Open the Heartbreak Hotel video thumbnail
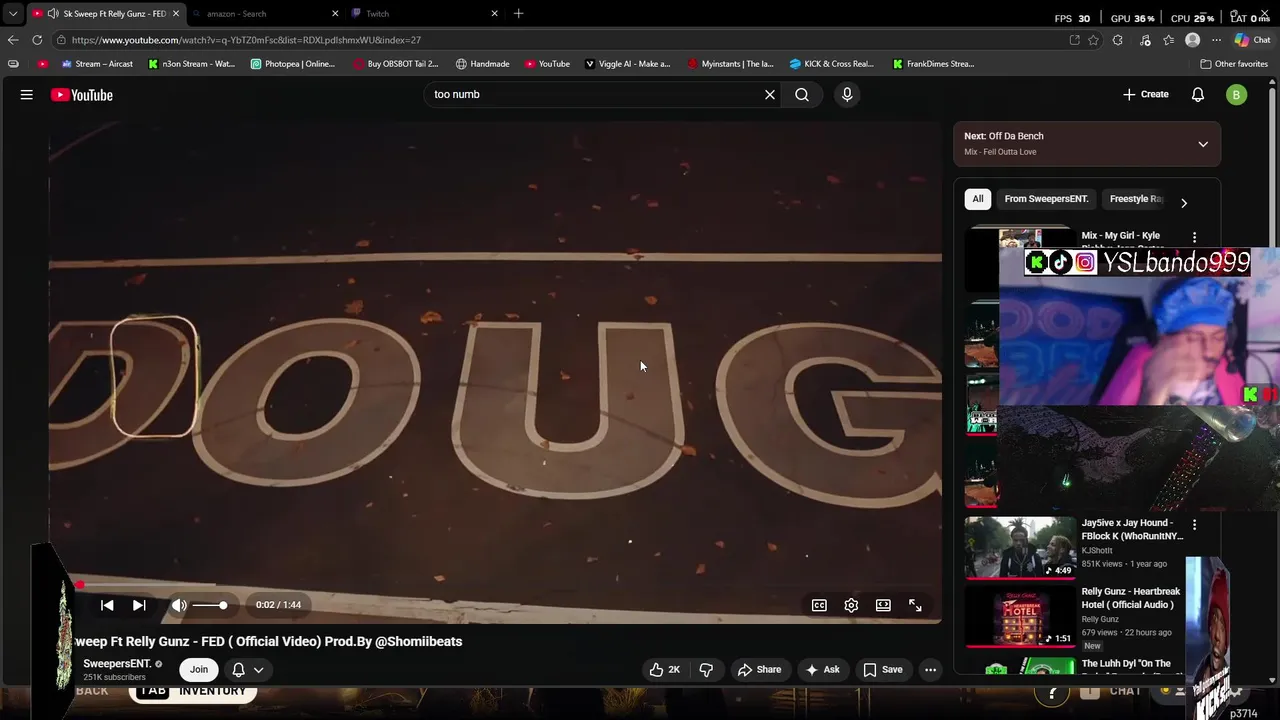This screenshot has width=1280, height=720. coord(1020,616)
